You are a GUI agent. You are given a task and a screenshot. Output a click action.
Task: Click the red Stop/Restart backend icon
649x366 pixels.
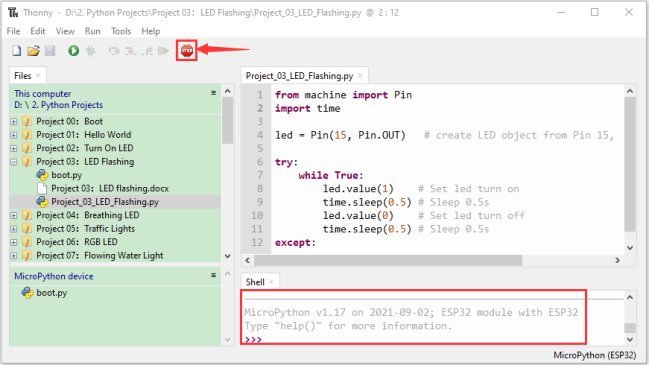187,51
